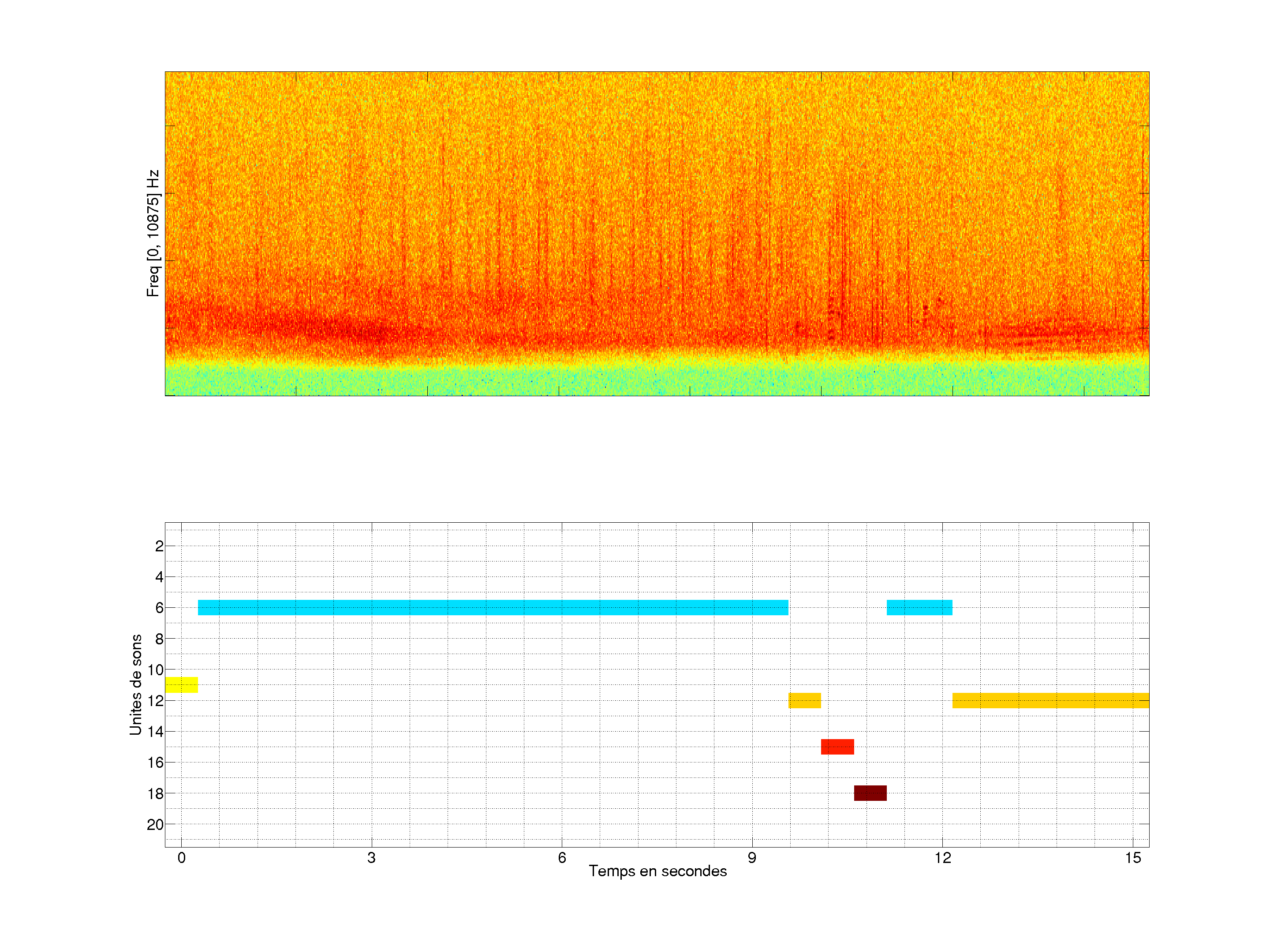The height and width of the screenshot is (952, 1270).
Task: Click the 'Temps en secondes' axis label
Action: 657,871
